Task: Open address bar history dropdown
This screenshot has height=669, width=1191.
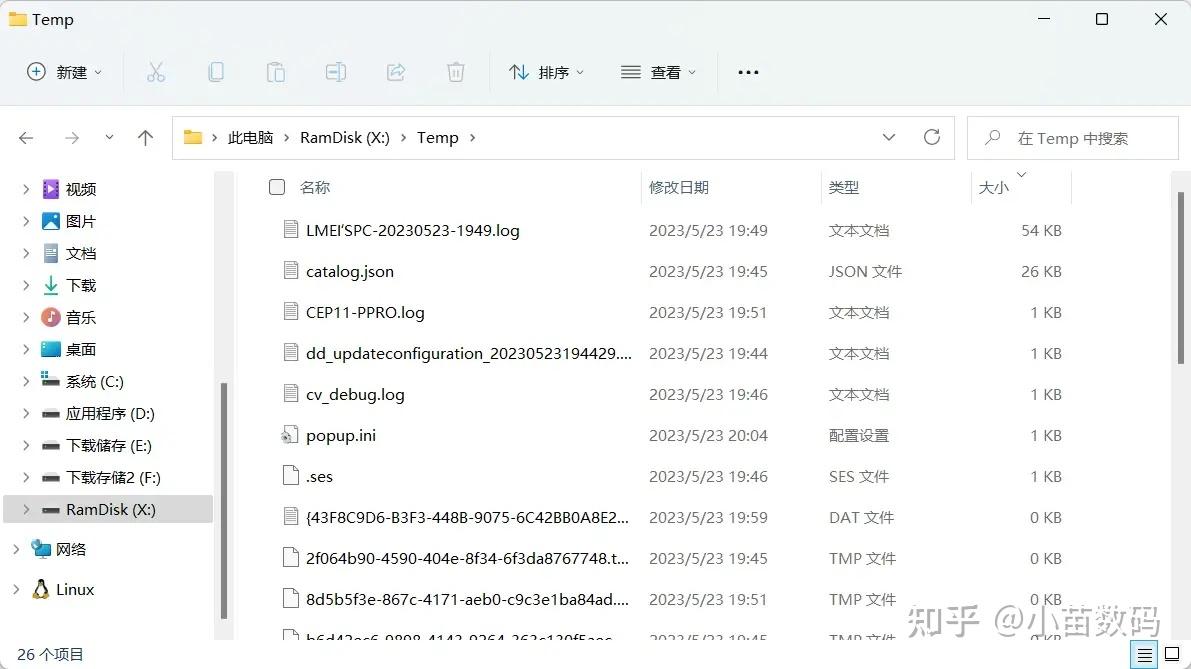Action: tap(889, 137)
